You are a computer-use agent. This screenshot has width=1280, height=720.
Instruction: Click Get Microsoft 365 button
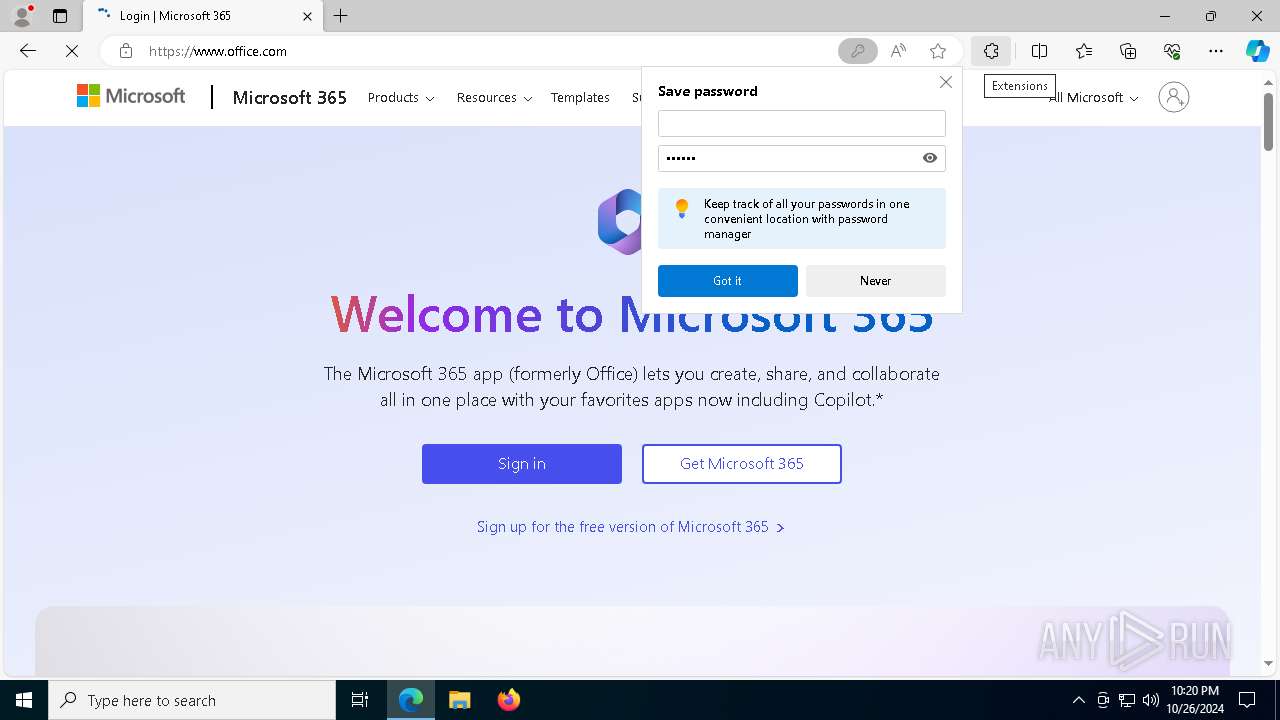742,464
